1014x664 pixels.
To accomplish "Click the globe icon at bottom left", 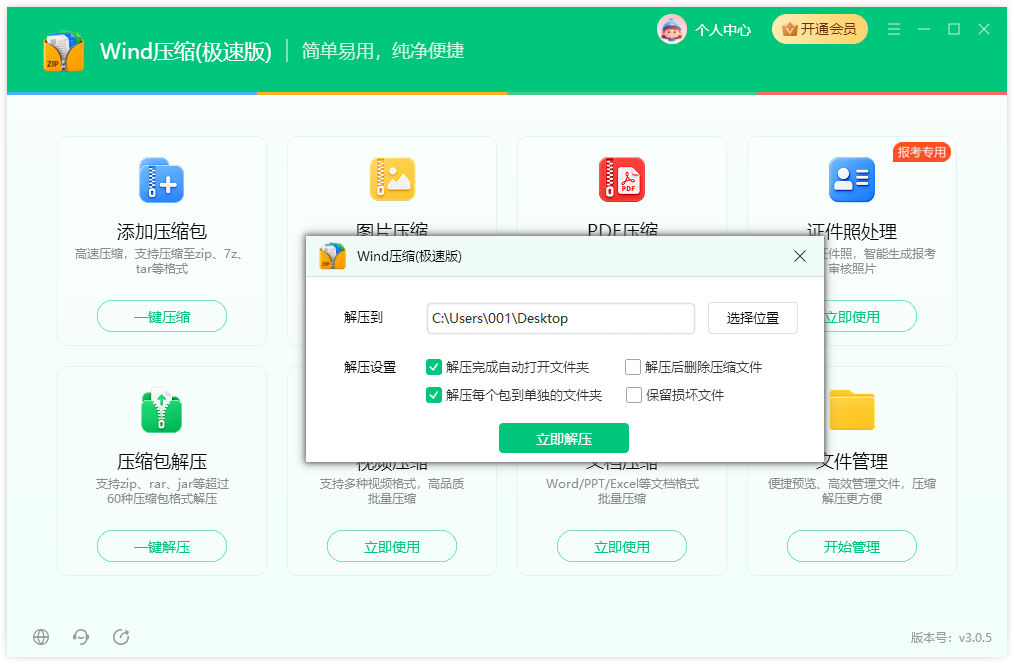I will point(41,637).
